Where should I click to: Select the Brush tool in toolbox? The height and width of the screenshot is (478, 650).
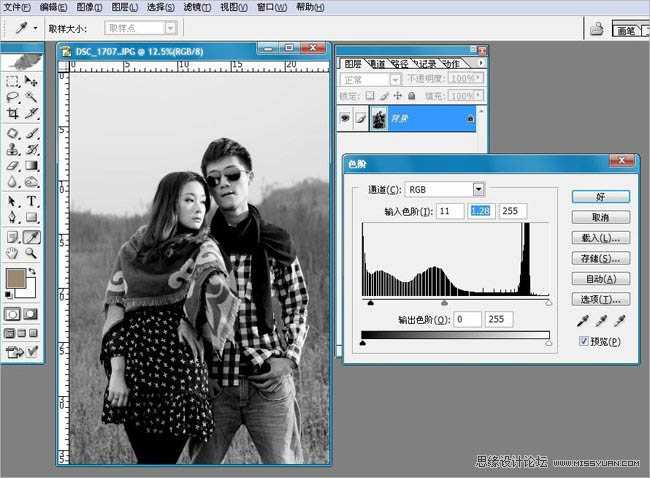coord(31,133)
